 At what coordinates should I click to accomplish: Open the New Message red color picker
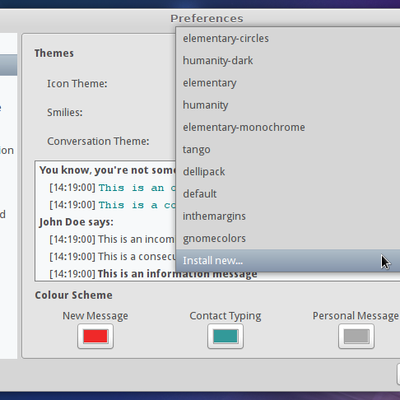click(95, 336)
